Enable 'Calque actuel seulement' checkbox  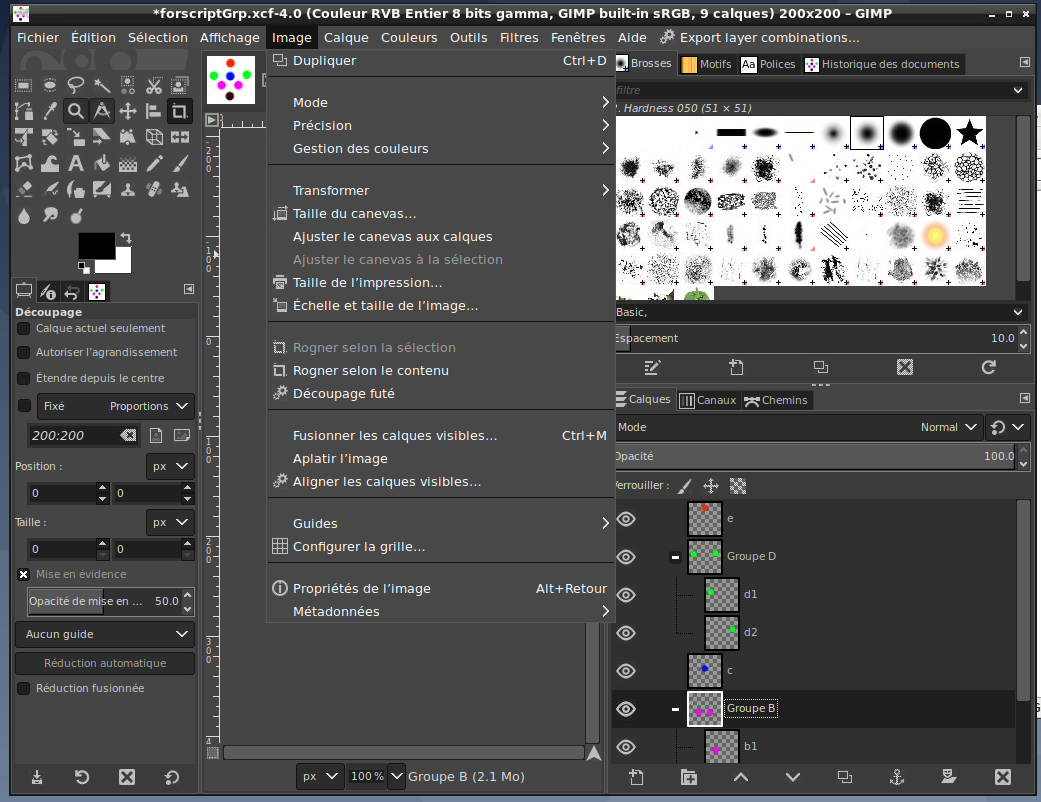(x=24, y=328)
